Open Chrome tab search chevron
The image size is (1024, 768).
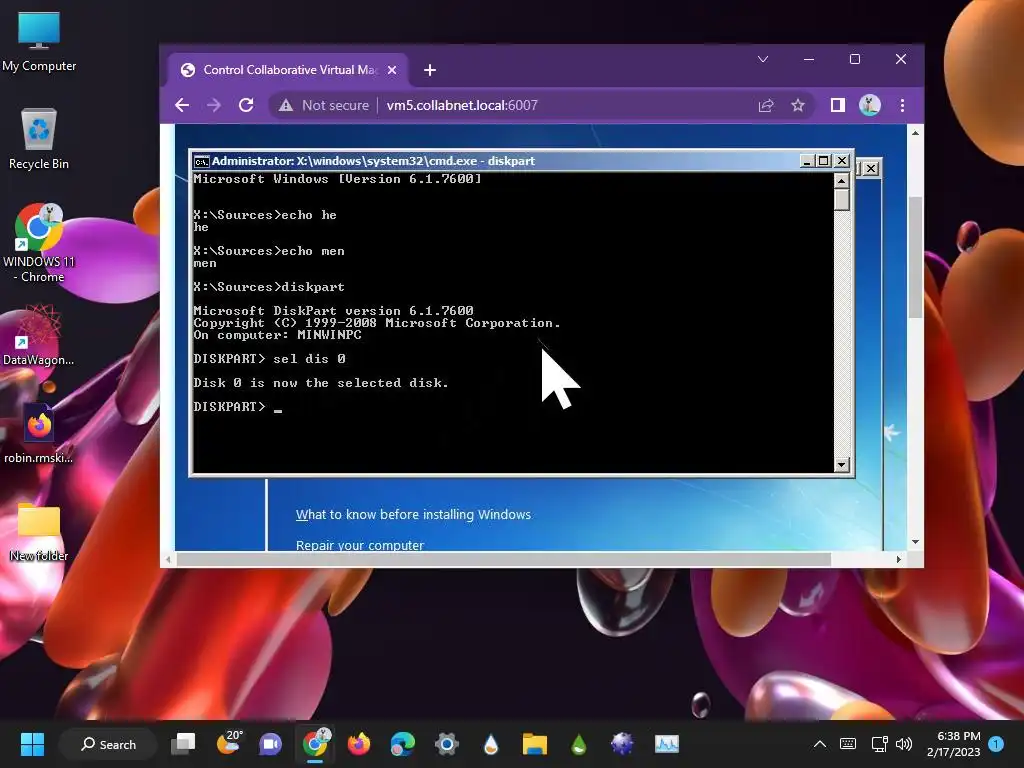[763, 59]
